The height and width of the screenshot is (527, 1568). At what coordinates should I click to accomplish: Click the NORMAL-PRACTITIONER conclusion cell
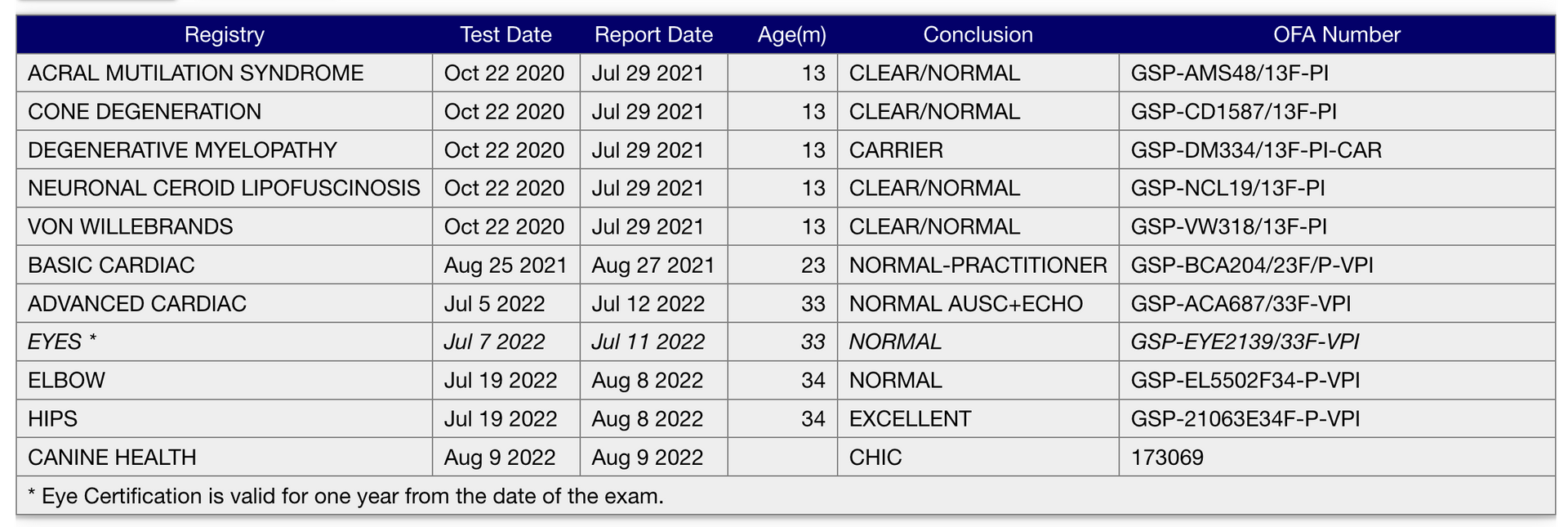(978, 265)
